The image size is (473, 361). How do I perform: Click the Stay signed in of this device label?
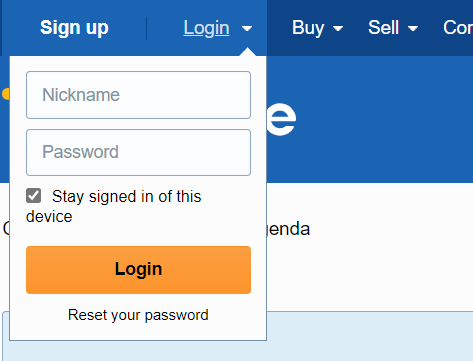[114, 206]
